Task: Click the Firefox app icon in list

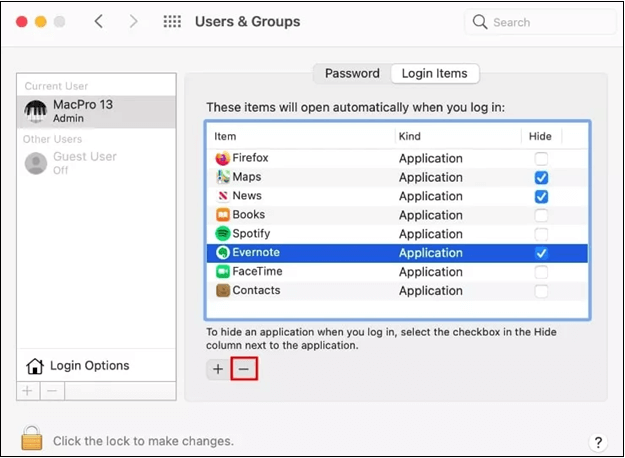Action: click(222, 158)
